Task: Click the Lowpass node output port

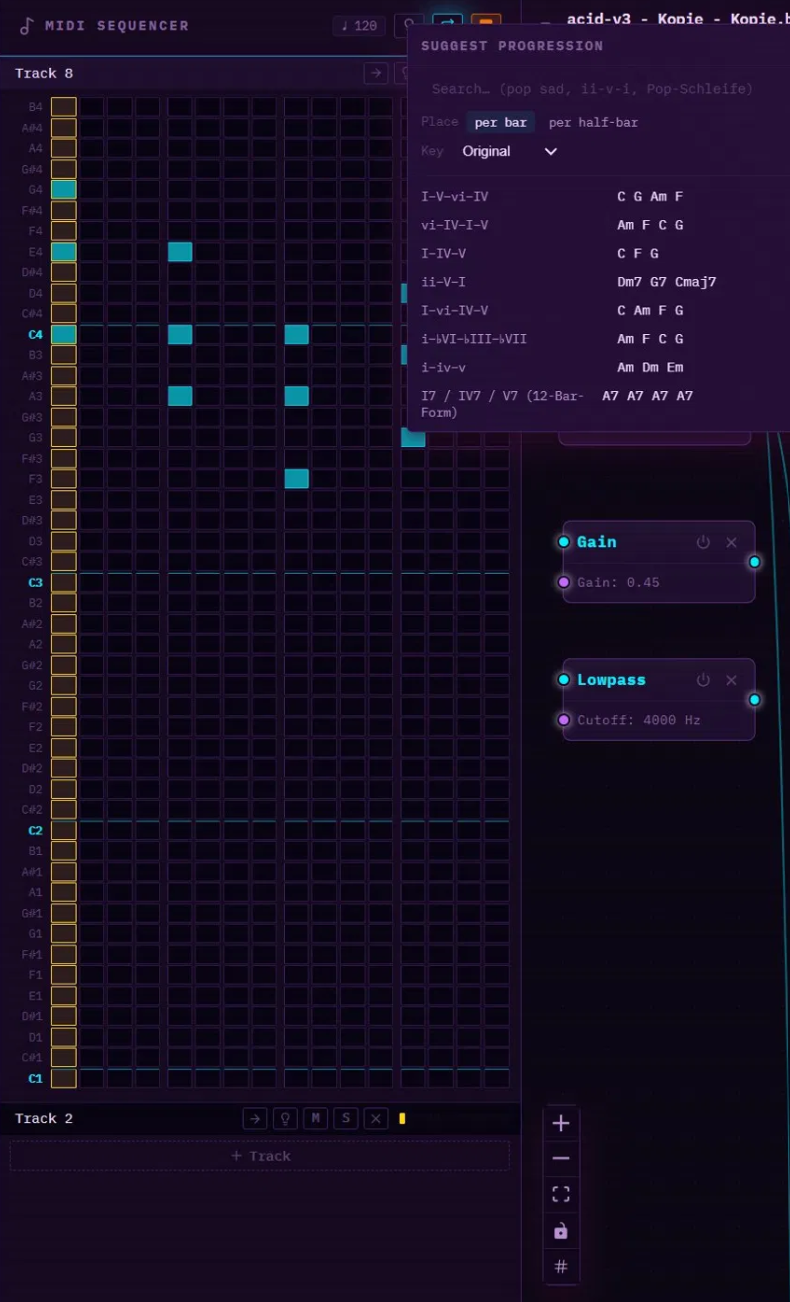Action: click(x=755, y=700)
